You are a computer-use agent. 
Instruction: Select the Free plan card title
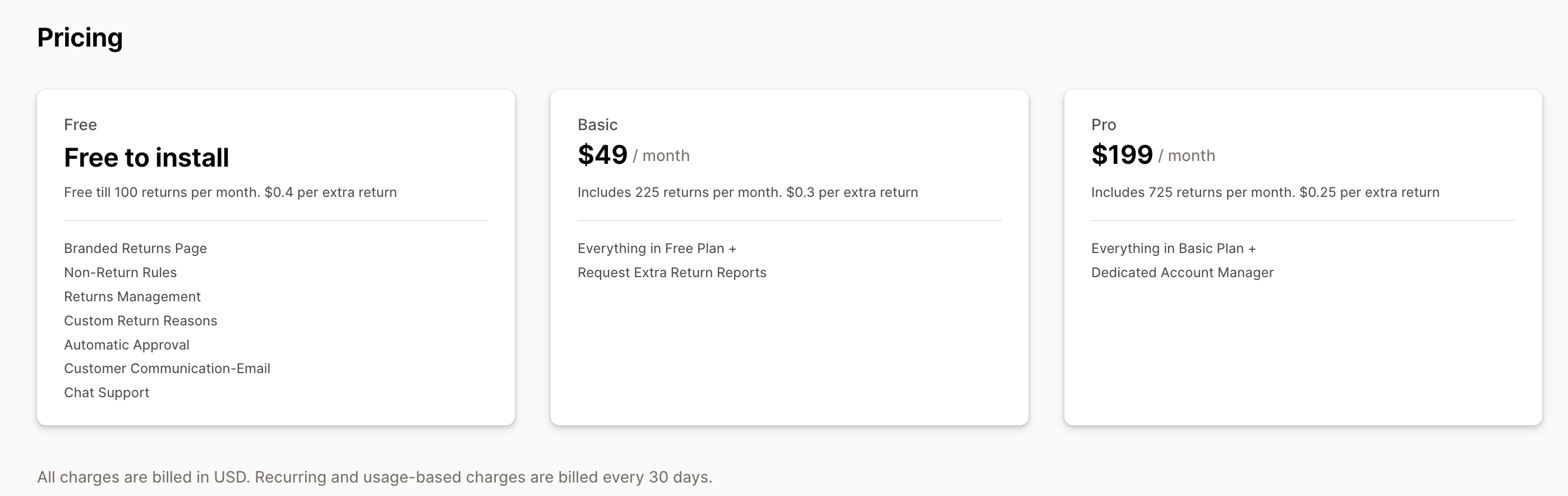coord(80,125)
